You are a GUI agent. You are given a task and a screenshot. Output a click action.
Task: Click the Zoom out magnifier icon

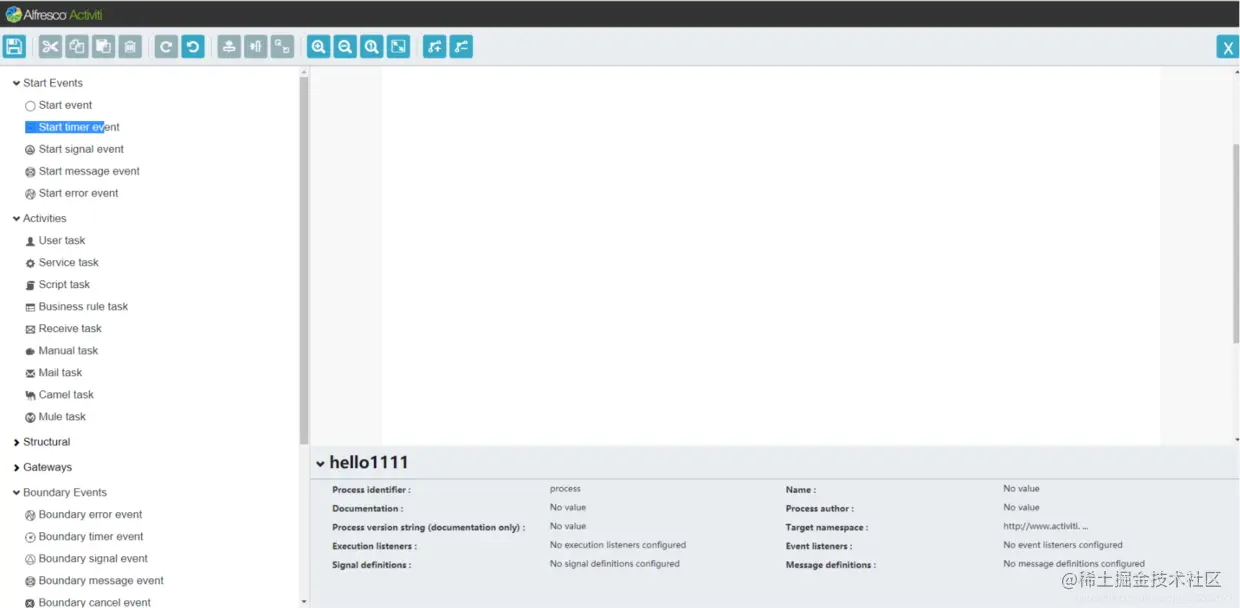(345, 46)
